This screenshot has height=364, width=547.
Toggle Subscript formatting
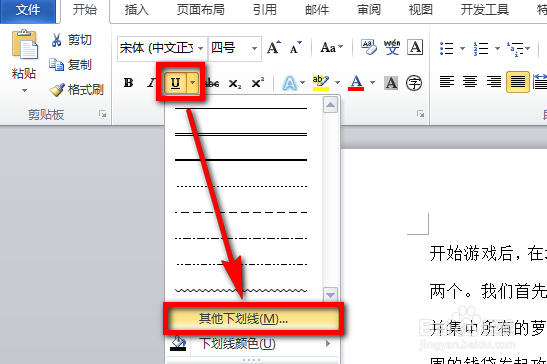point(234,84)
